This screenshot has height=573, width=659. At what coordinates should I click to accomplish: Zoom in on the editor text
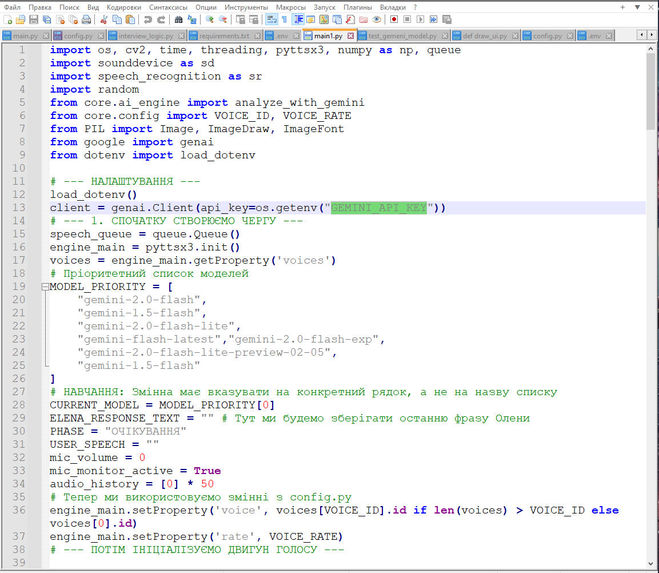tap(210, 20)
